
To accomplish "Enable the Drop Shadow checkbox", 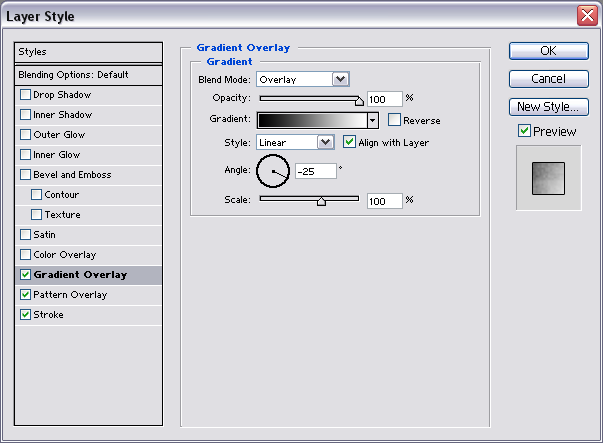I will [25, 95].
